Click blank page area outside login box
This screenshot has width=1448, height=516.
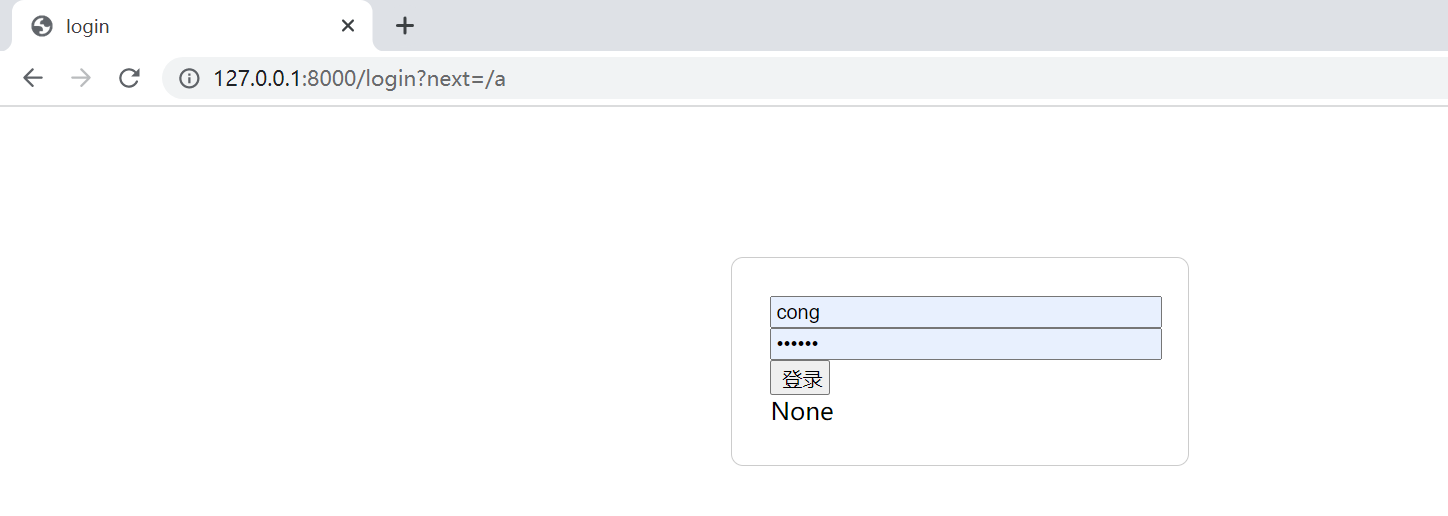click(350, 350)
